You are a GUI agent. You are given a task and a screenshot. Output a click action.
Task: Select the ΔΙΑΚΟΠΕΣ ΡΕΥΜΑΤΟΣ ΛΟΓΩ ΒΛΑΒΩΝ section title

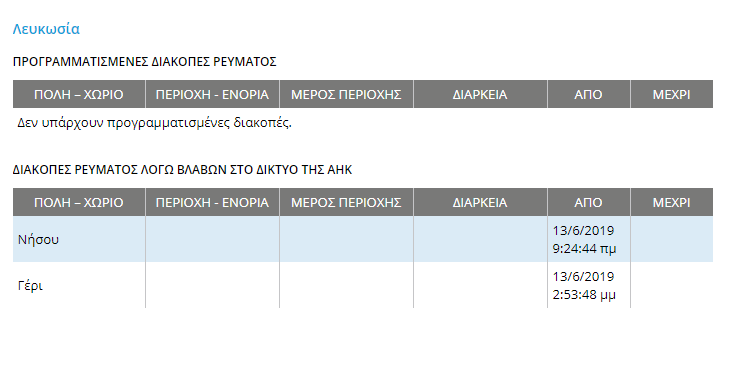coord(182,170)
